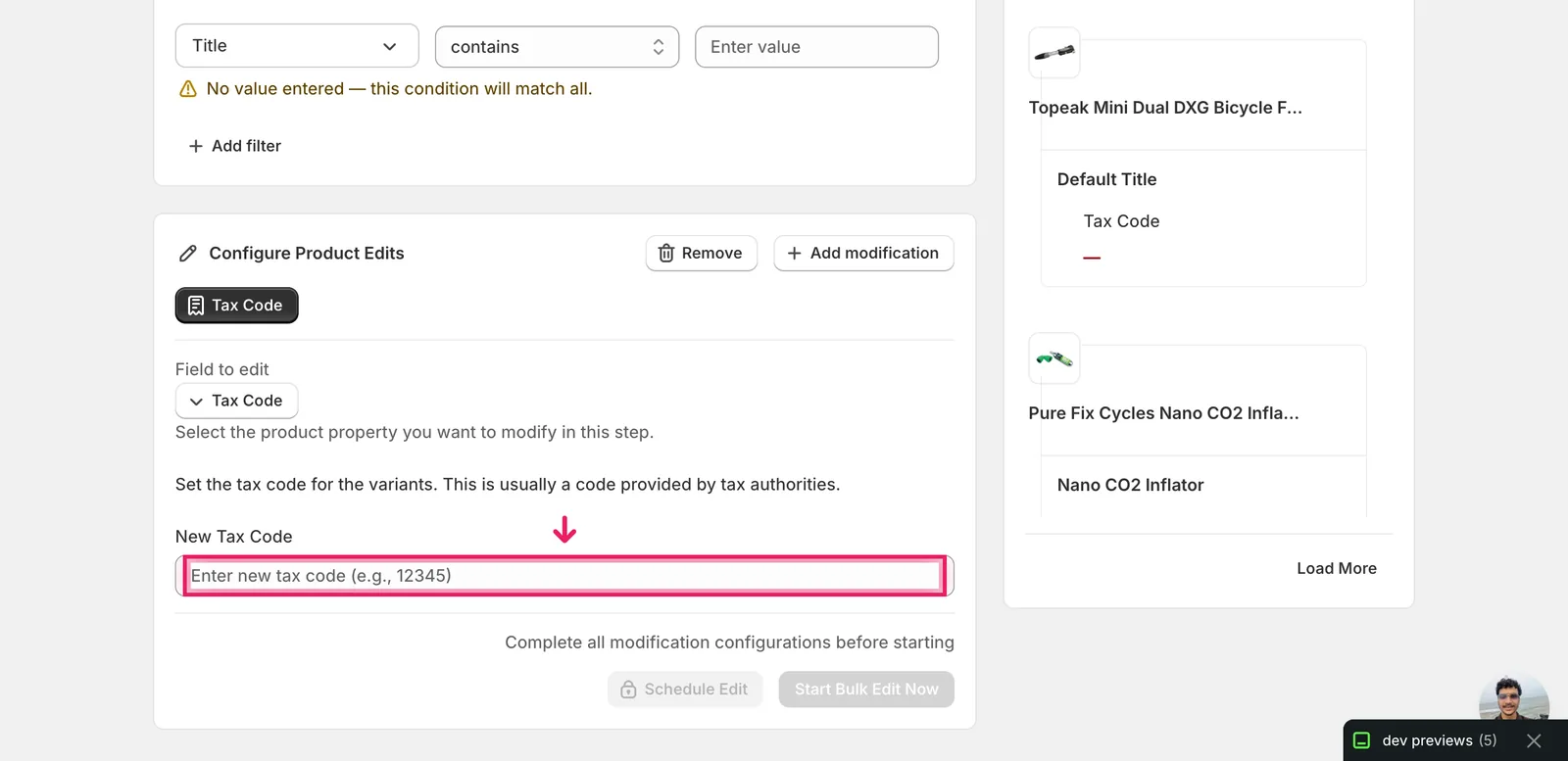Click the Pure Fix Cycles Nano CO2 title
The image size is (1568, 761).
click(x=1163, y=413)
